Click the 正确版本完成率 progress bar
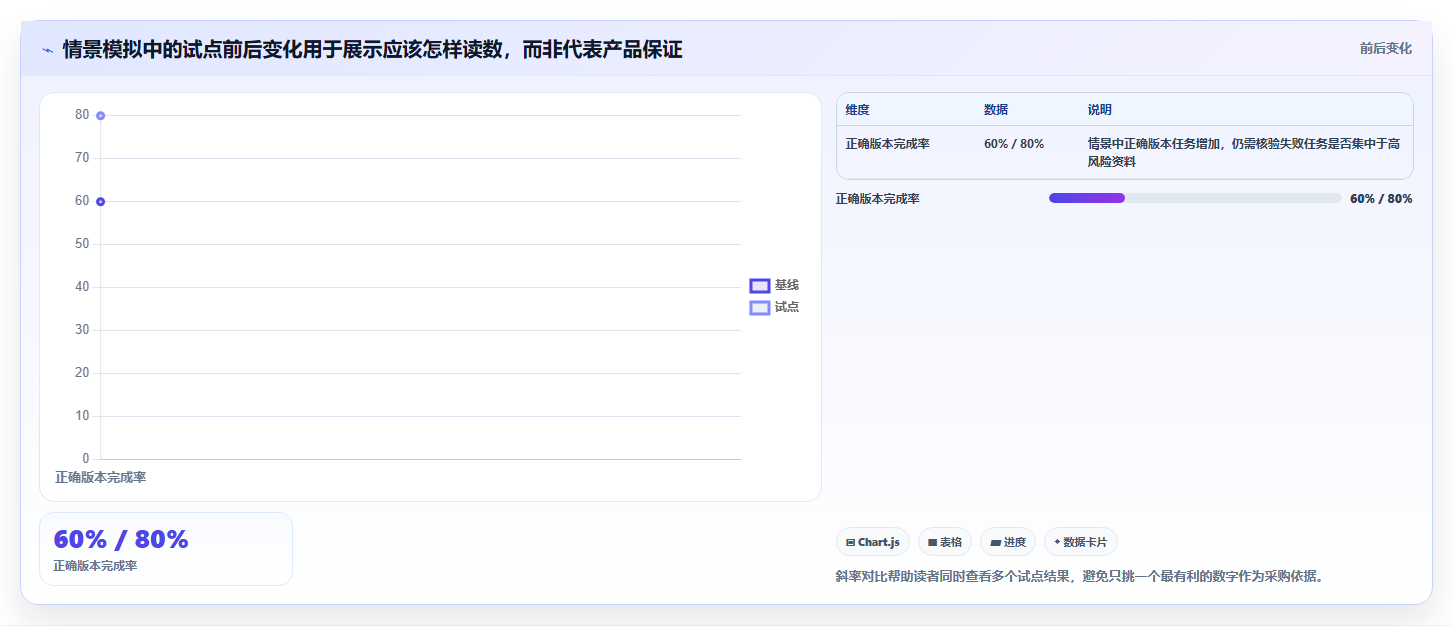The width and height of the screenshot is (1453, 626). click(1195, 198)
